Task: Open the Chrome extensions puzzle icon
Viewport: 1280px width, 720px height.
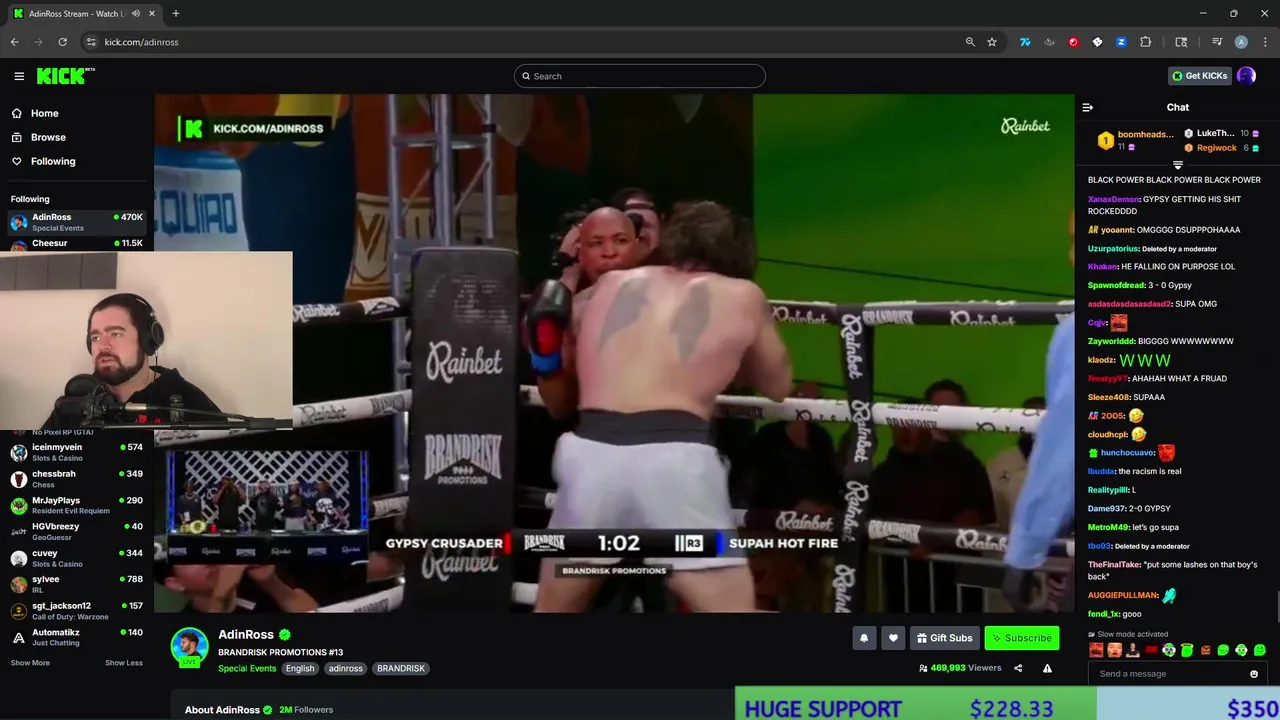Action: tap(1146, 42)
